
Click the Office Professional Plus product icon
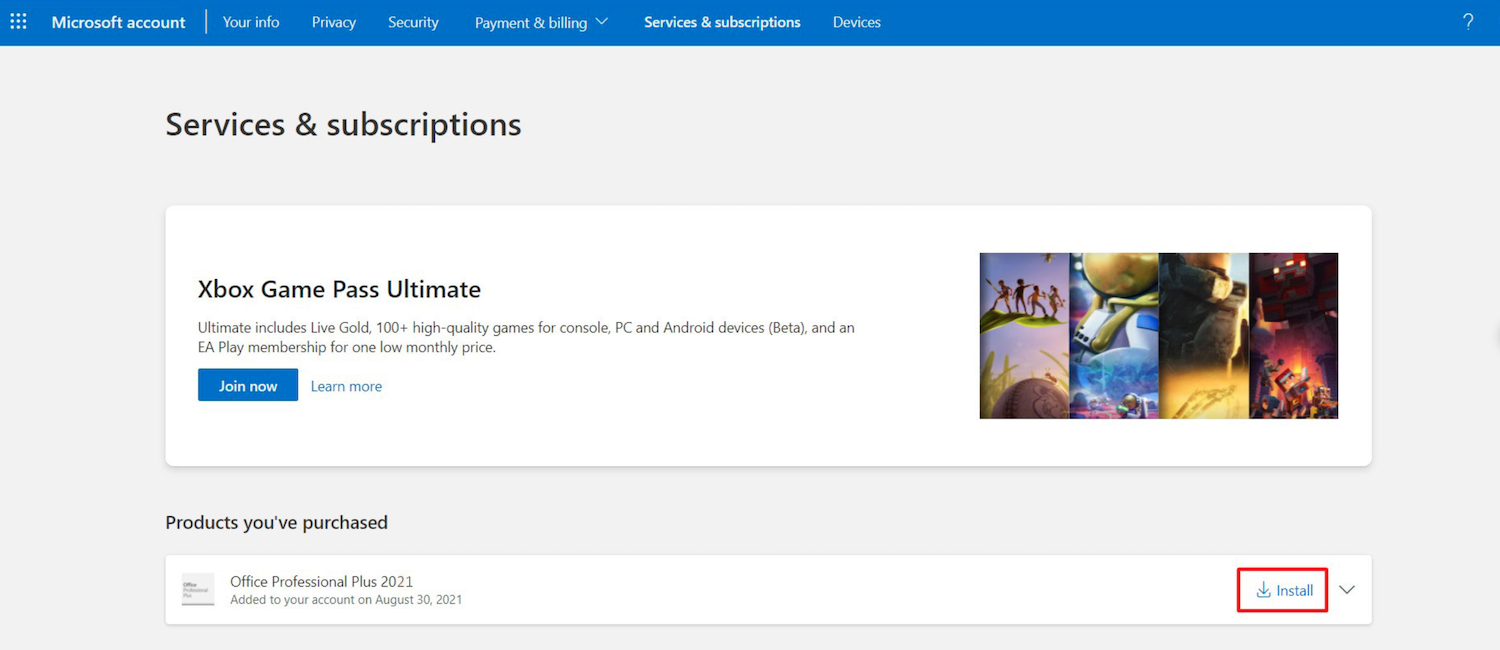(x=198, y=590)
